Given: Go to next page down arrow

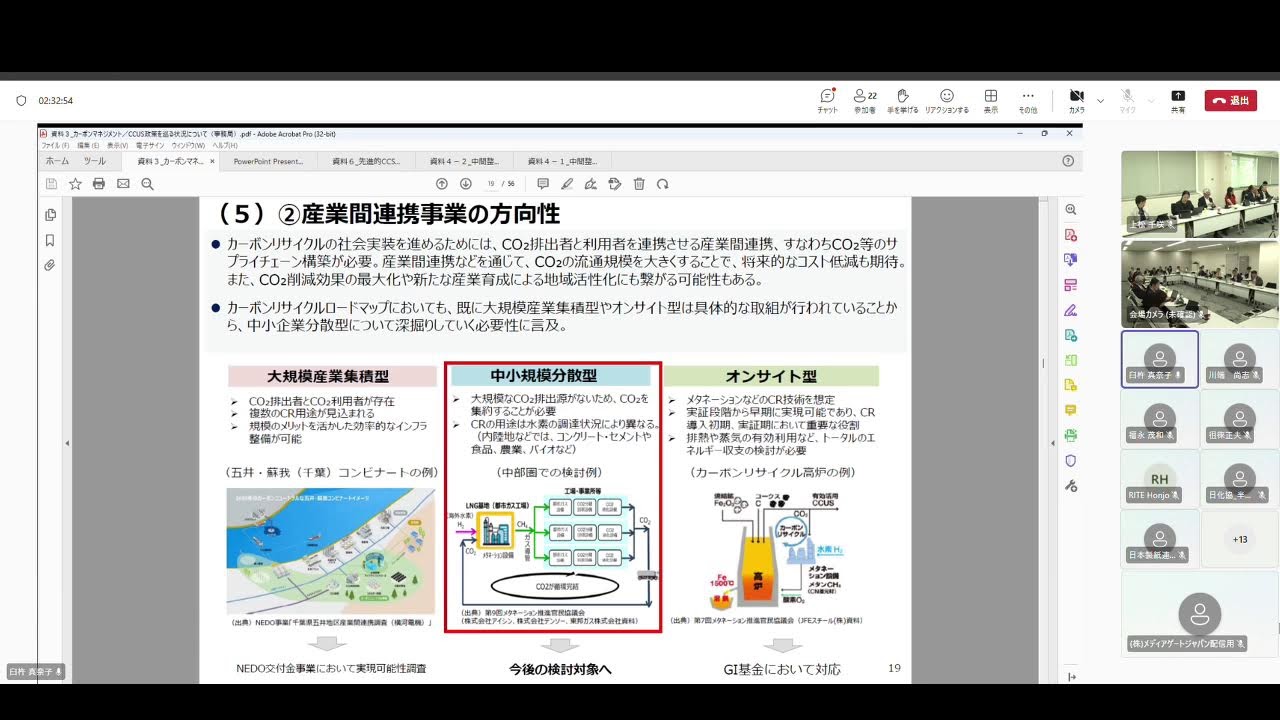Looking at the screenshot, I should (465, 184).
